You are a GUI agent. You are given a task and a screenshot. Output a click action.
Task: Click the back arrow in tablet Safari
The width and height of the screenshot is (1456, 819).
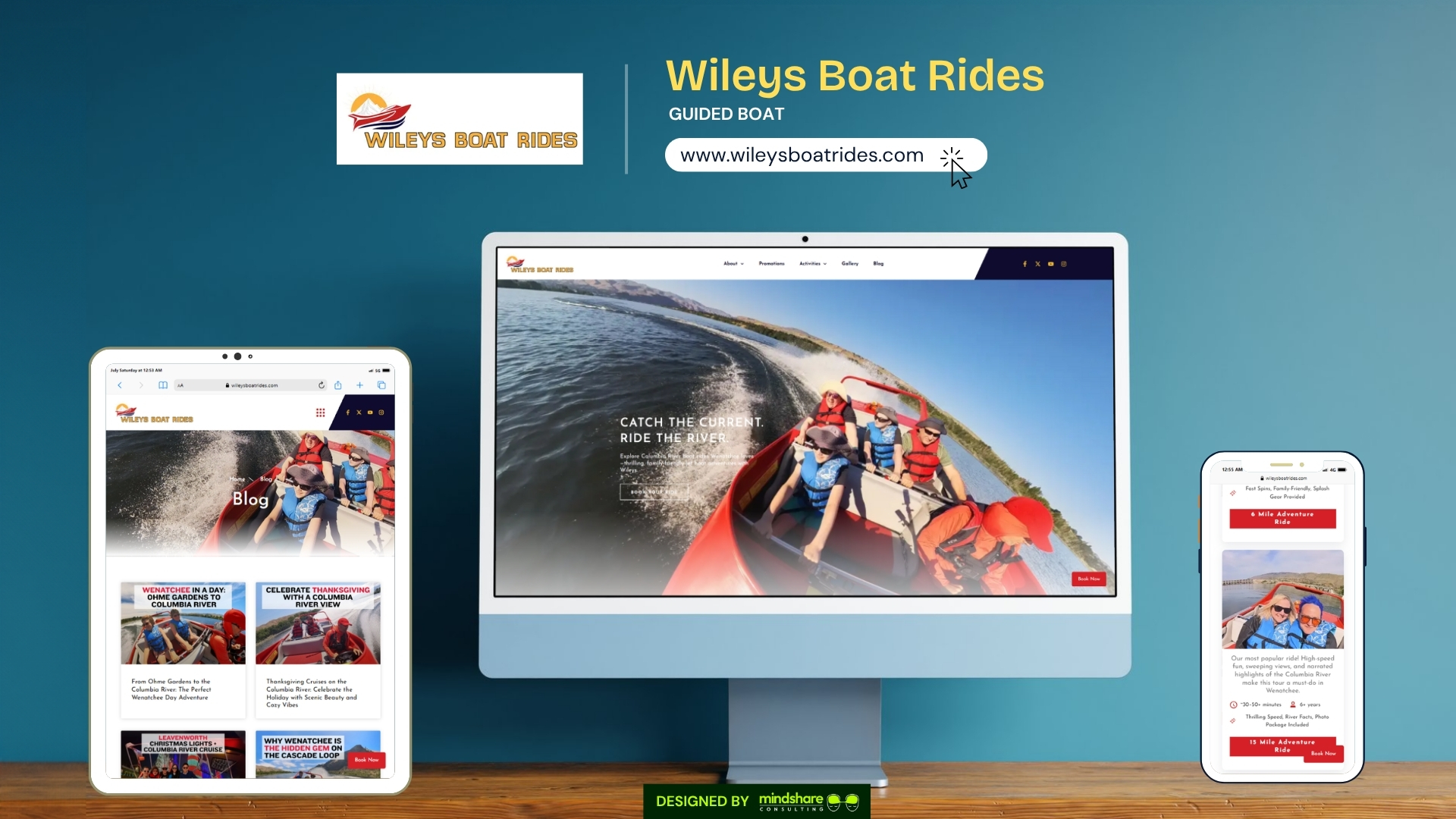point(120,384)
